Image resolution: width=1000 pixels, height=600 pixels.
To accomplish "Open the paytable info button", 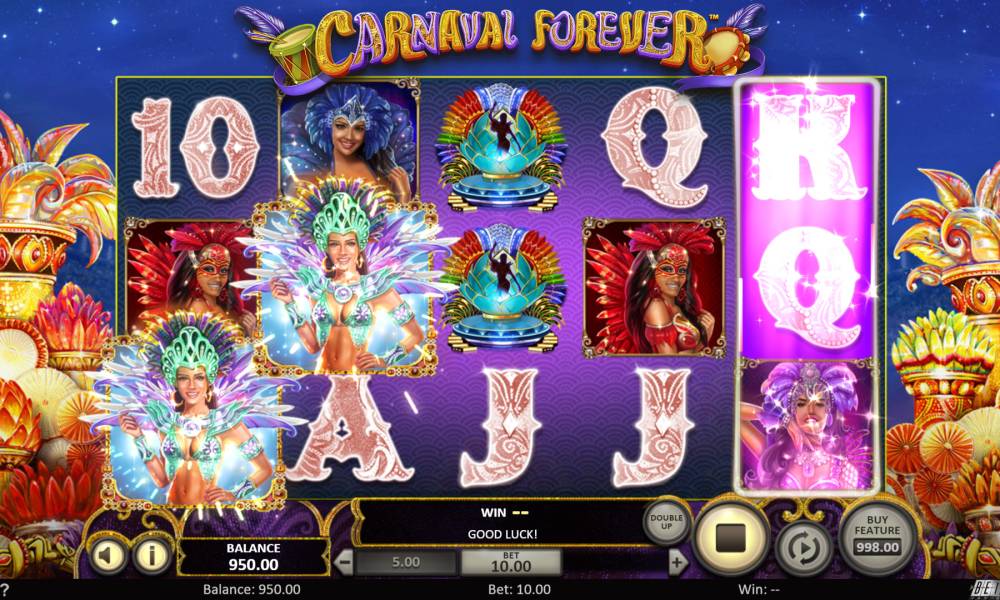I will coord(152,556).
